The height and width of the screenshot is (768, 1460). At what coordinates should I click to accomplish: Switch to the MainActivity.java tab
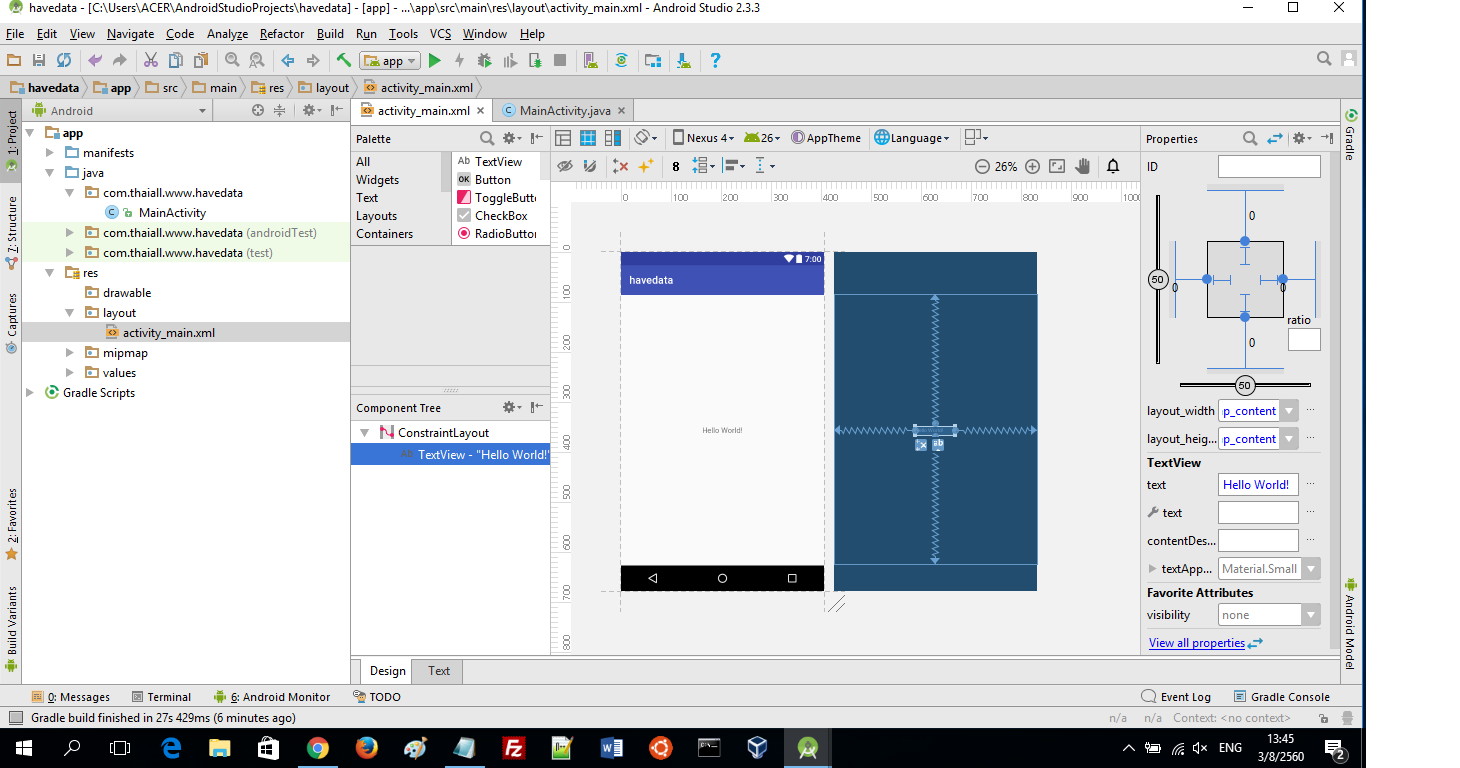coord(565,111)
